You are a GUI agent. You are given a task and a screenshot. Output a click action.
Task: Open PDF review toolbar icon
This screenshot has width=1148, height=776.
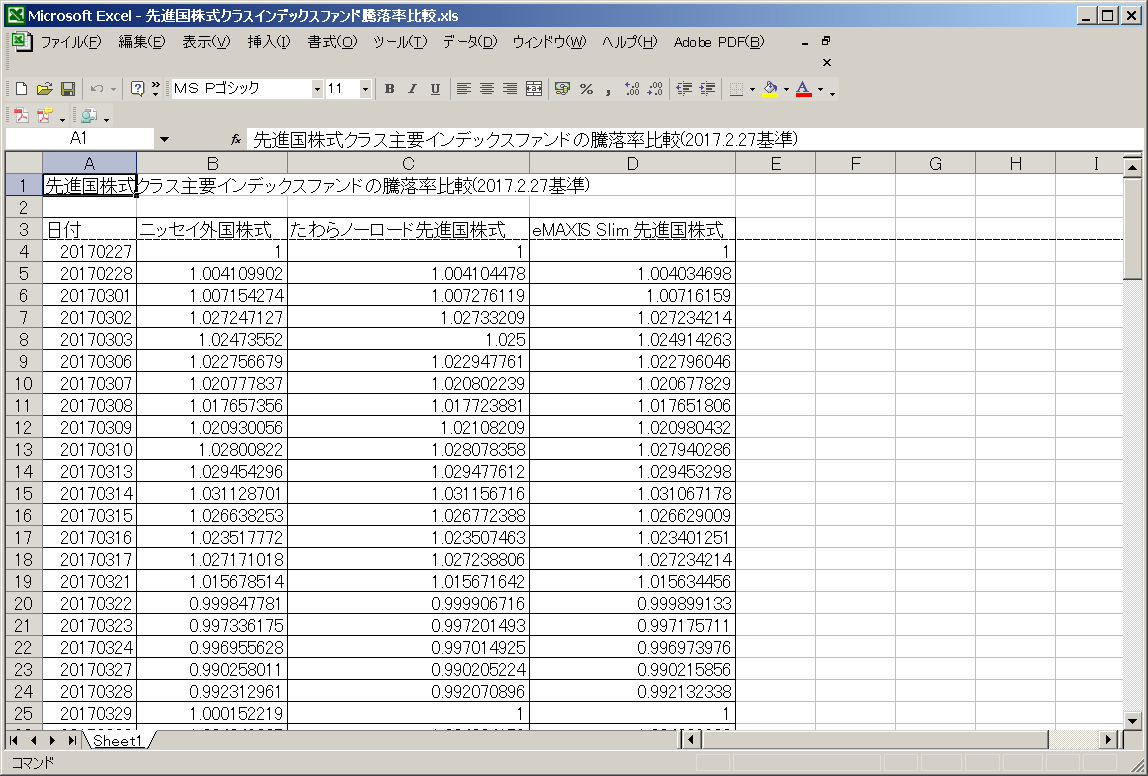[89, 116]
